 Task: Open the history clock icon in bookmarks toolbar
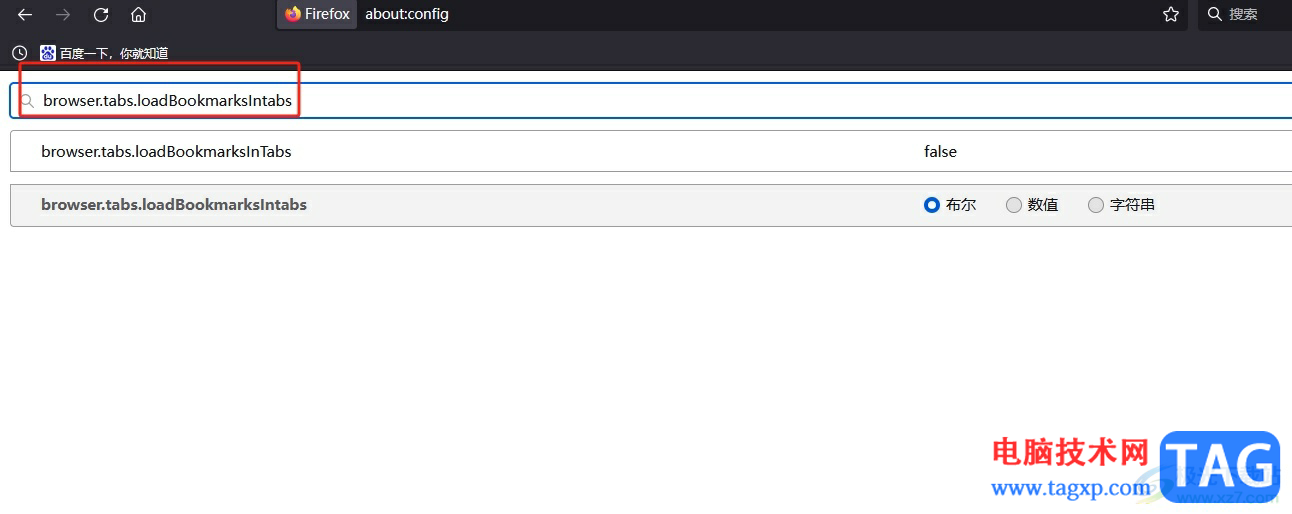(19, 53)
